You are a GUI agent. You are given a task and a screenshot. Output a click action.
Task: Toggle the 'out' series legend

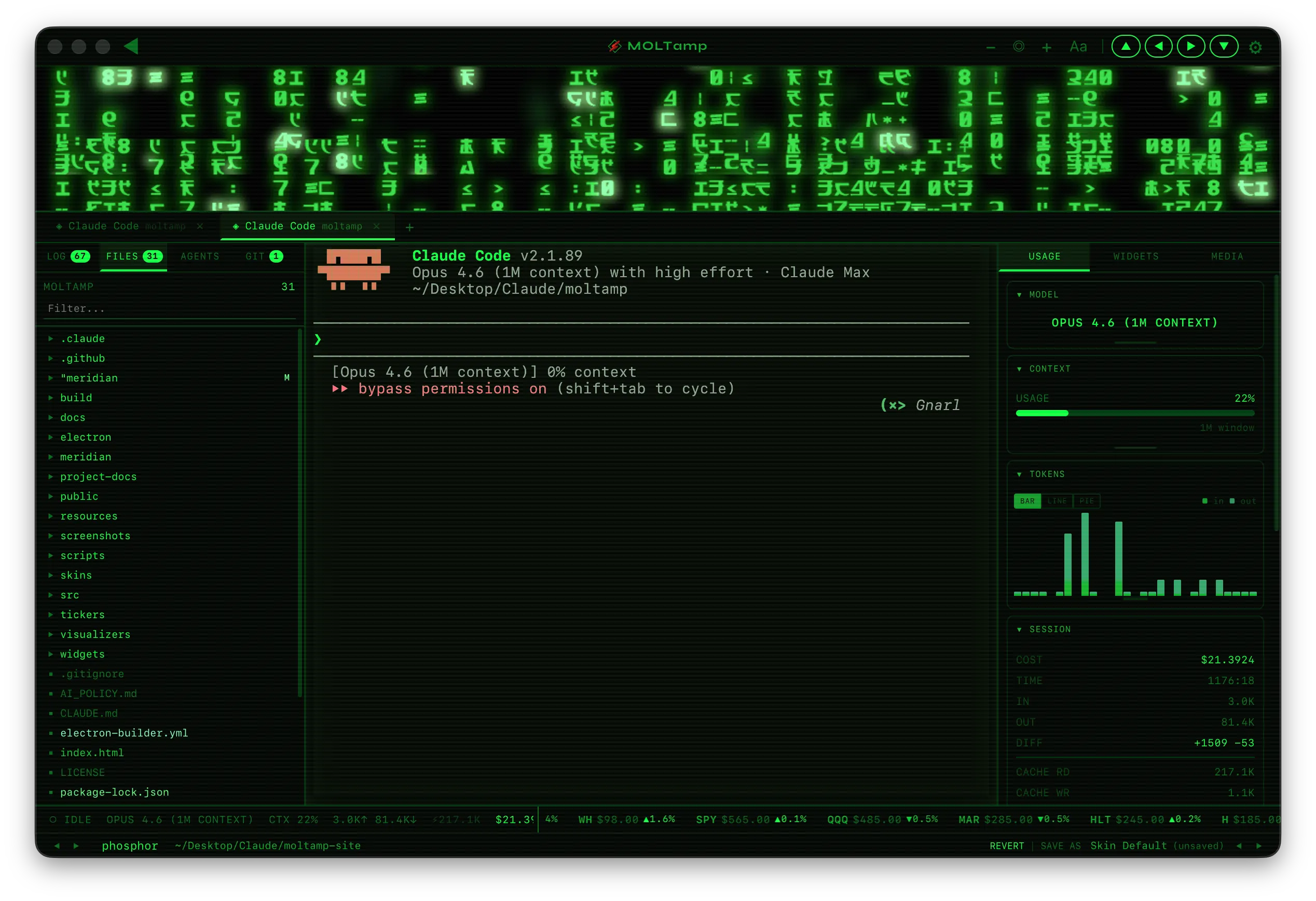click(x=1242, y=501)
